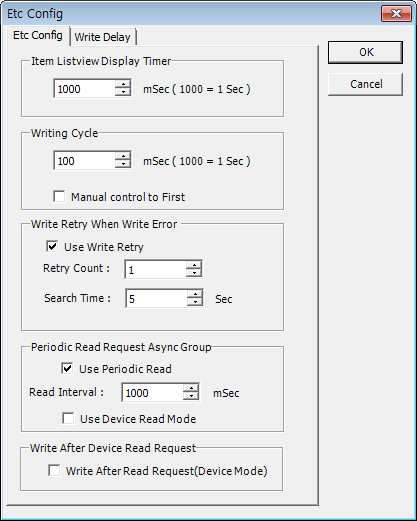Image resolution: width=417 pixels, height=521 pixels.
Task: Increase the Search Time value
Action: tap(195, 294)
